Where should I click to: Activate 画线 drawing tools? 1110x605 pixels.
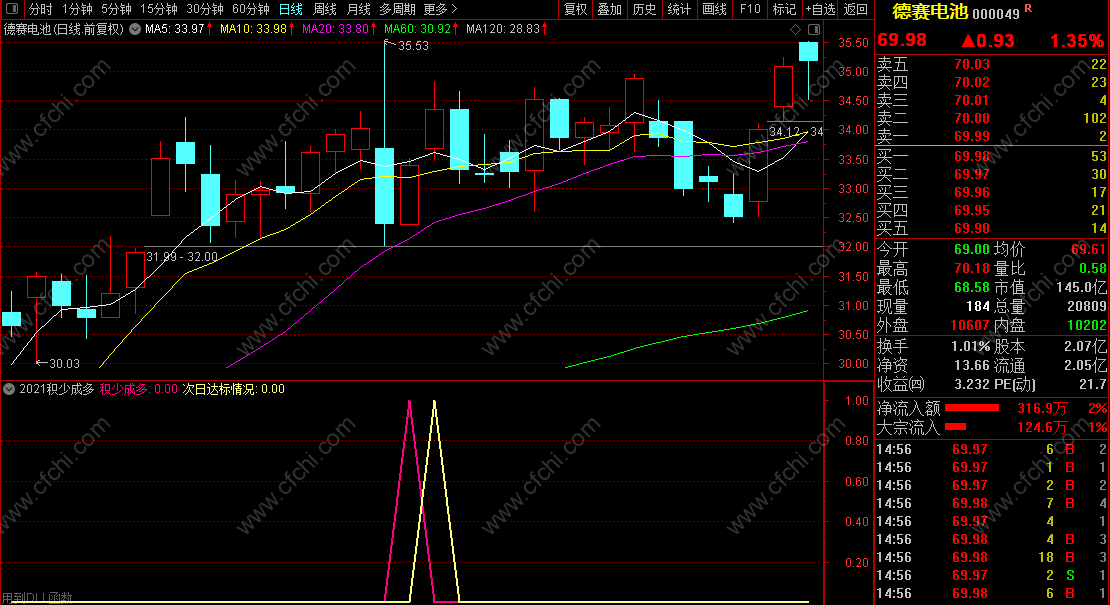714,9
